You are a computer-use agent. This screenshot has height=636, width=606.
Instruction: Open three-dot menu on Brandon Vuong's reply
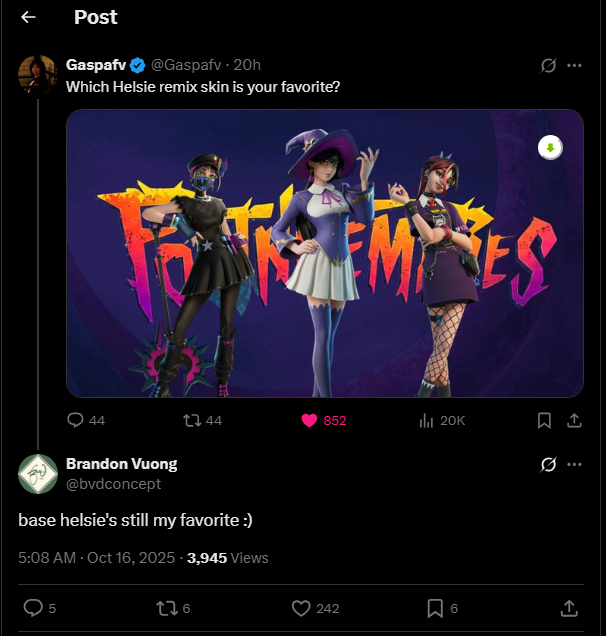pyautogui.click(x=574, y=464)
